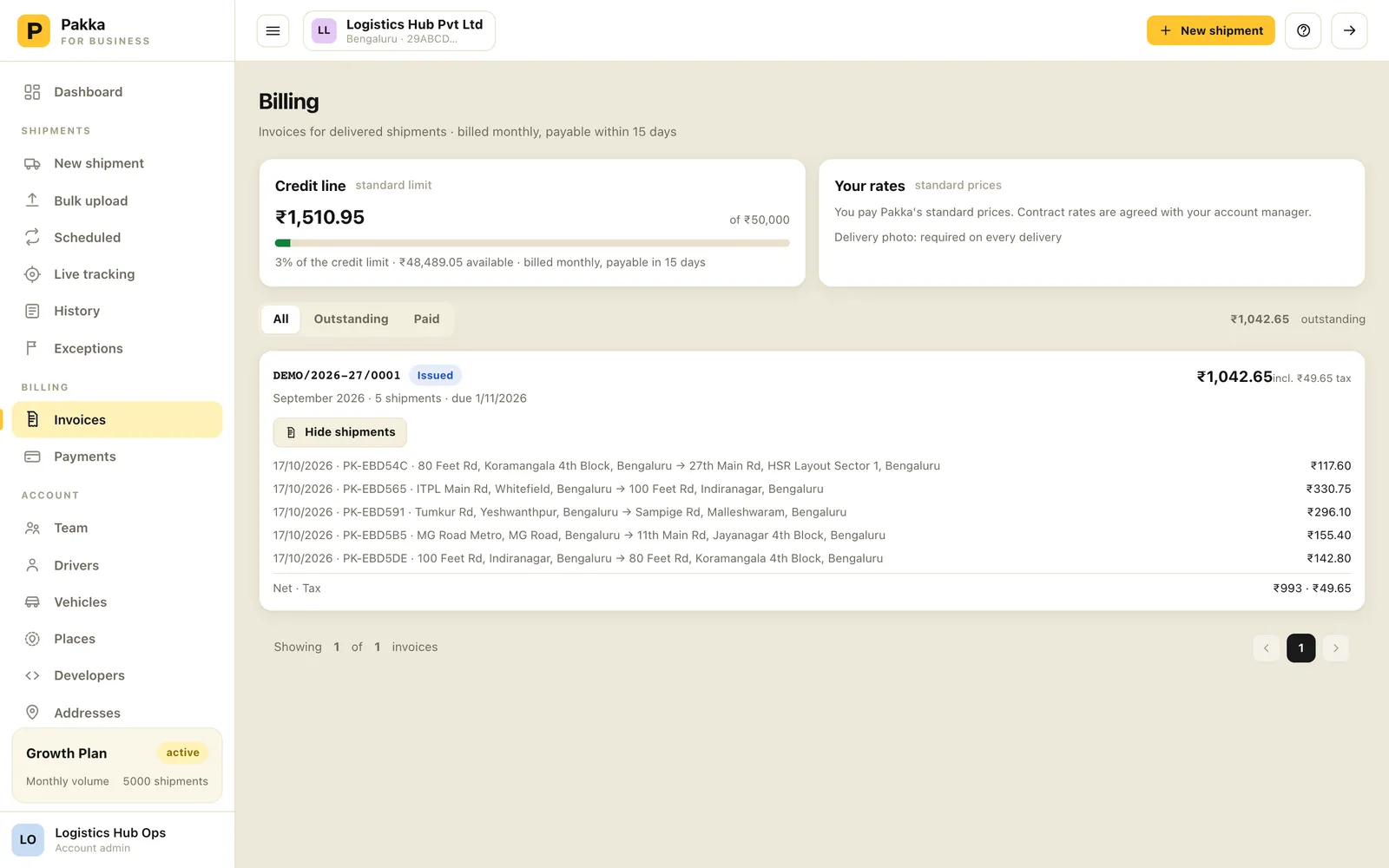
Task: Click the New shipment yellow button
Action: tap(1210, 30)
